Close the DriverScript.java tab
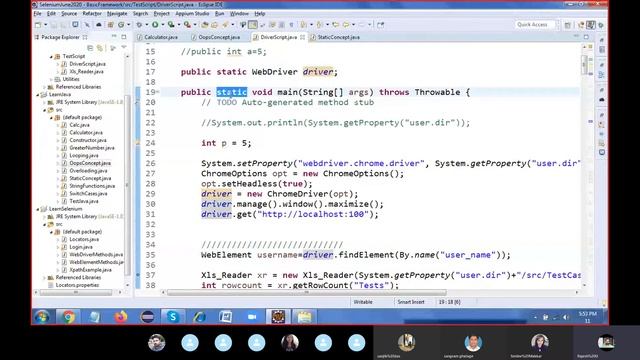Screen dimensions: 640x360 [302, 37]
